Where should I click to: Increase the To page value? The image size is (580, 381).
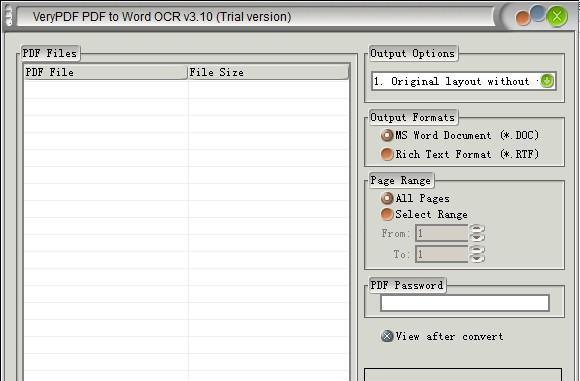click(477, 250)
